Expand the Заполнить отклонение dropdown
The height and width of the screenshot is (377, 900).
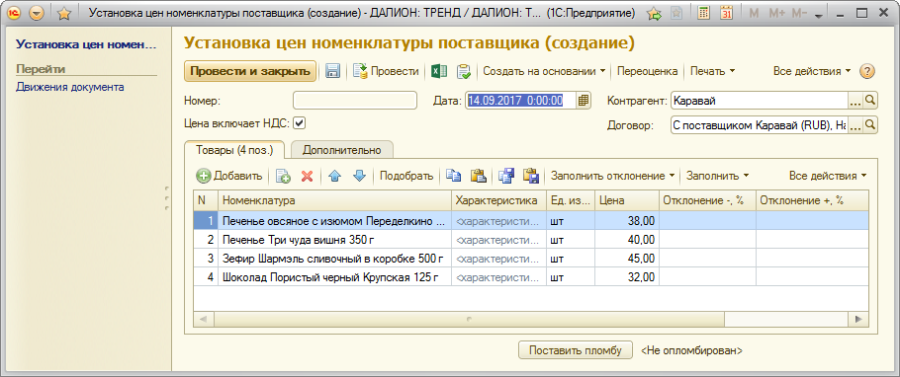pyautogui.click(x=612, y=176)
